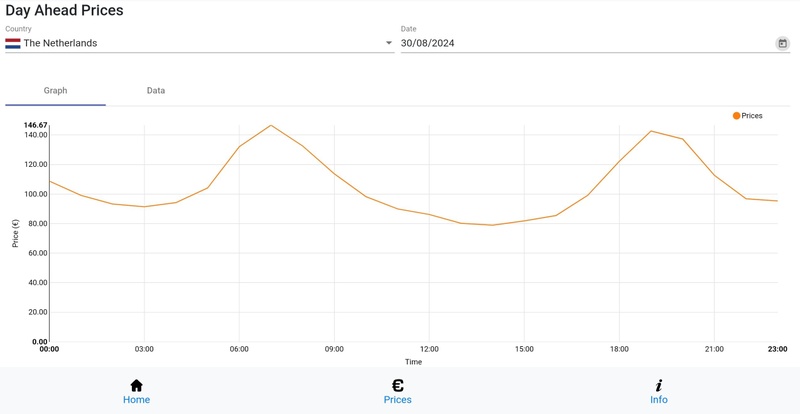Click the morning price peak on the line
800x414 pixels.
[270, 126]
